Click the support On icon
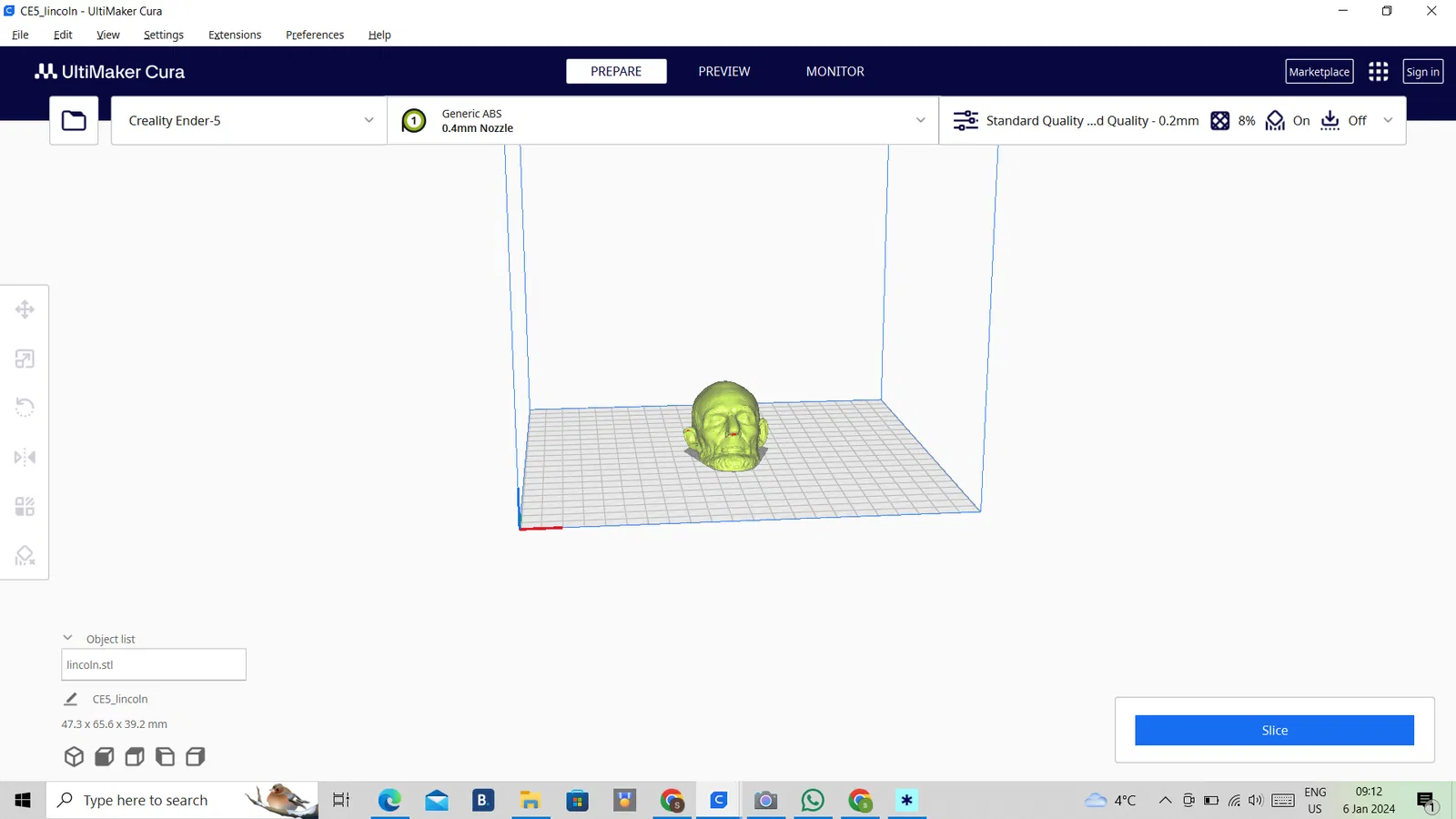Viewport: 1456px width, 819px height. [x=1275, y=120]
